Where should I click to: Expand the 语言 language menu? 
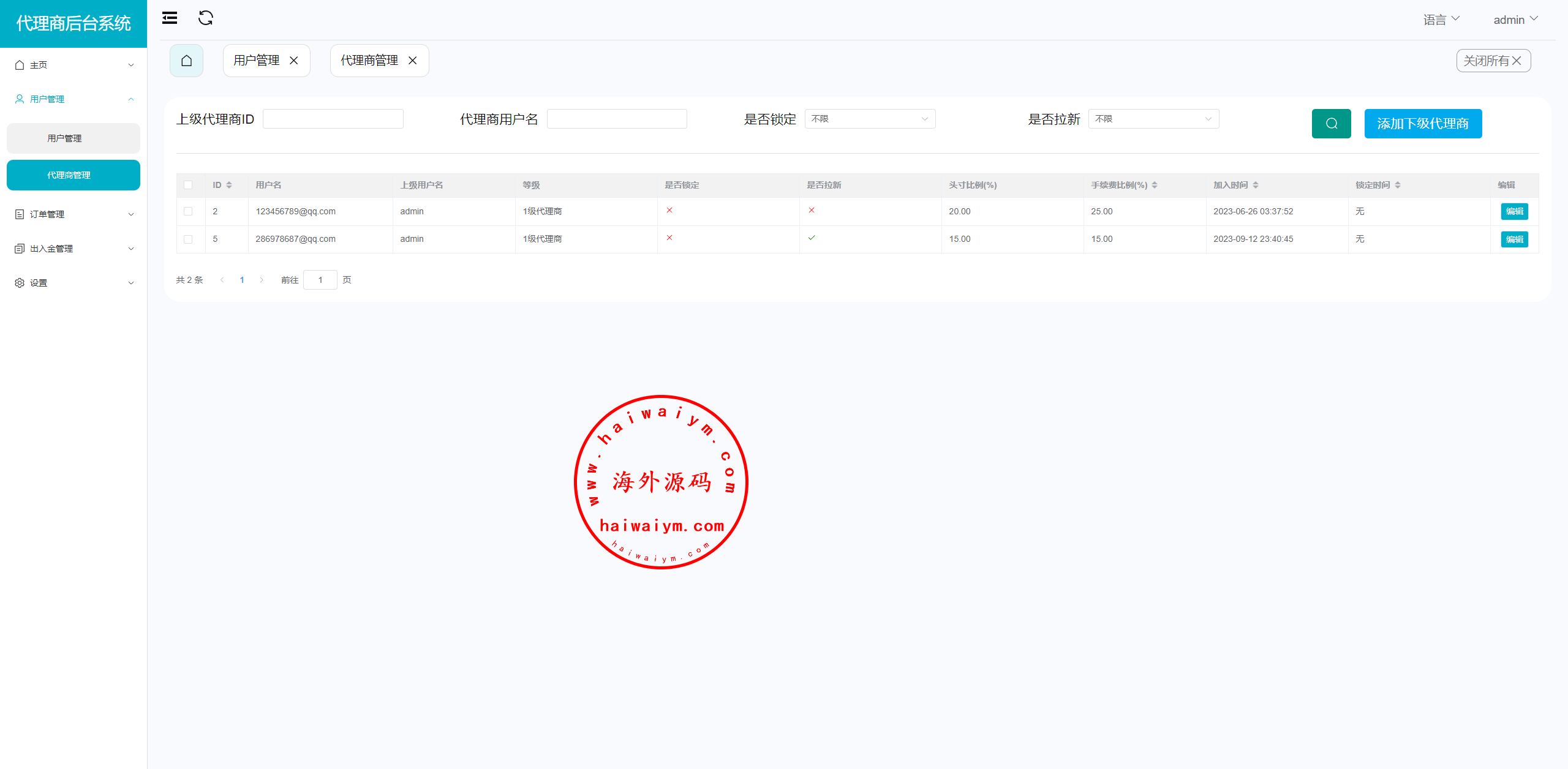[1441, 20]
